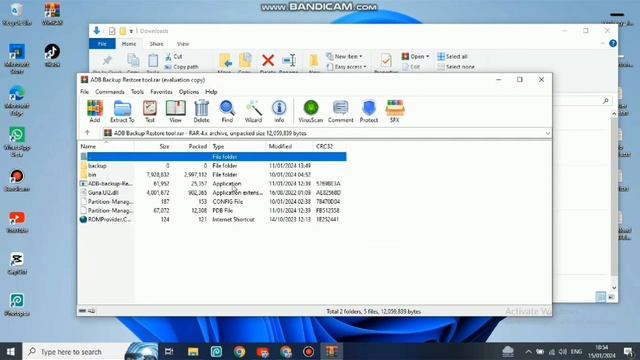Select the highlighted parent folder row
The width and height of the screenshot is (640, 360).
[212, 157]
